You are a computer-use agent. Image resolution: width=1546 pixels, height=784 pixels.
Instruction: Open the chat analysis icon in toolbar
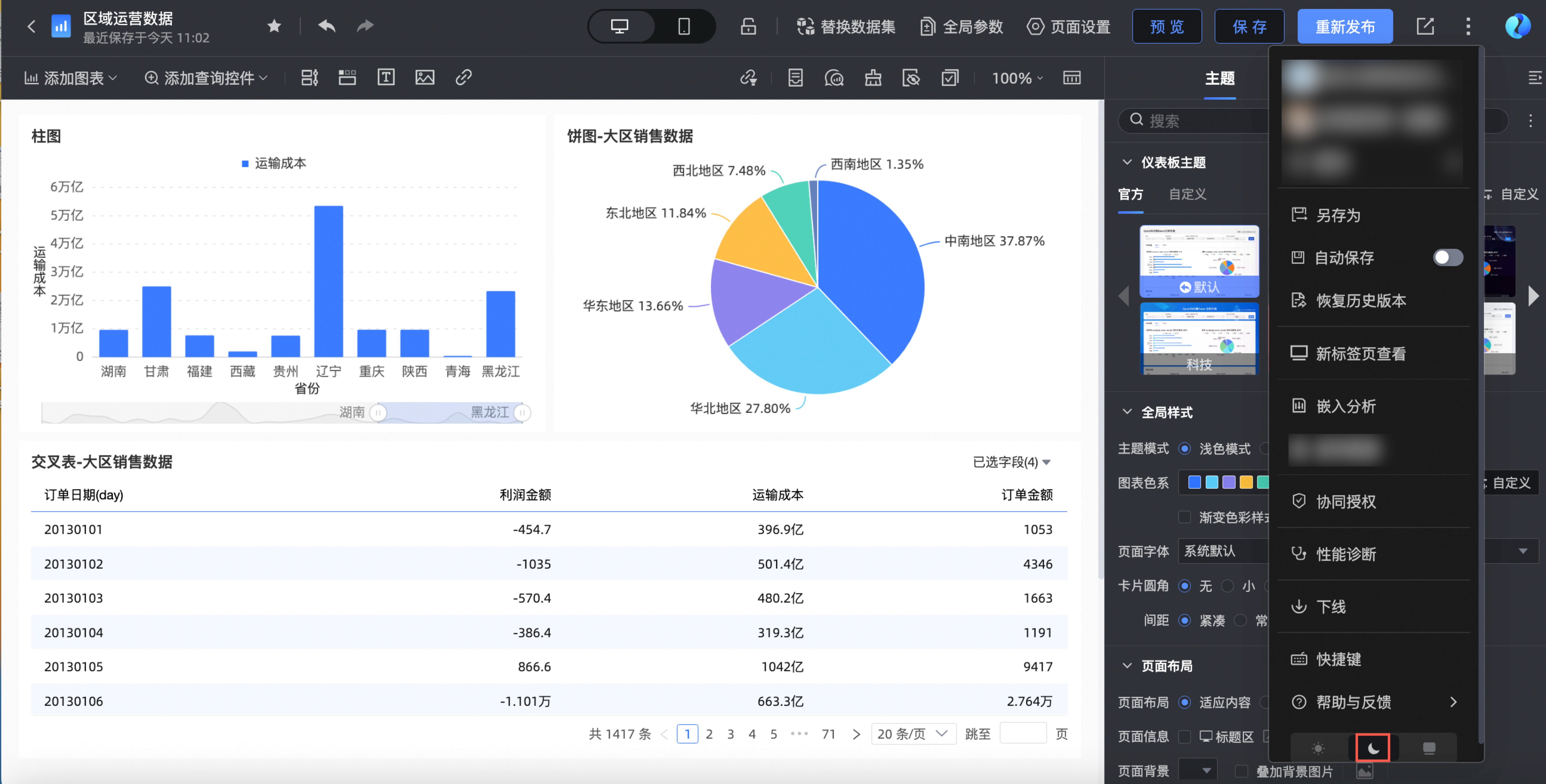834,78
